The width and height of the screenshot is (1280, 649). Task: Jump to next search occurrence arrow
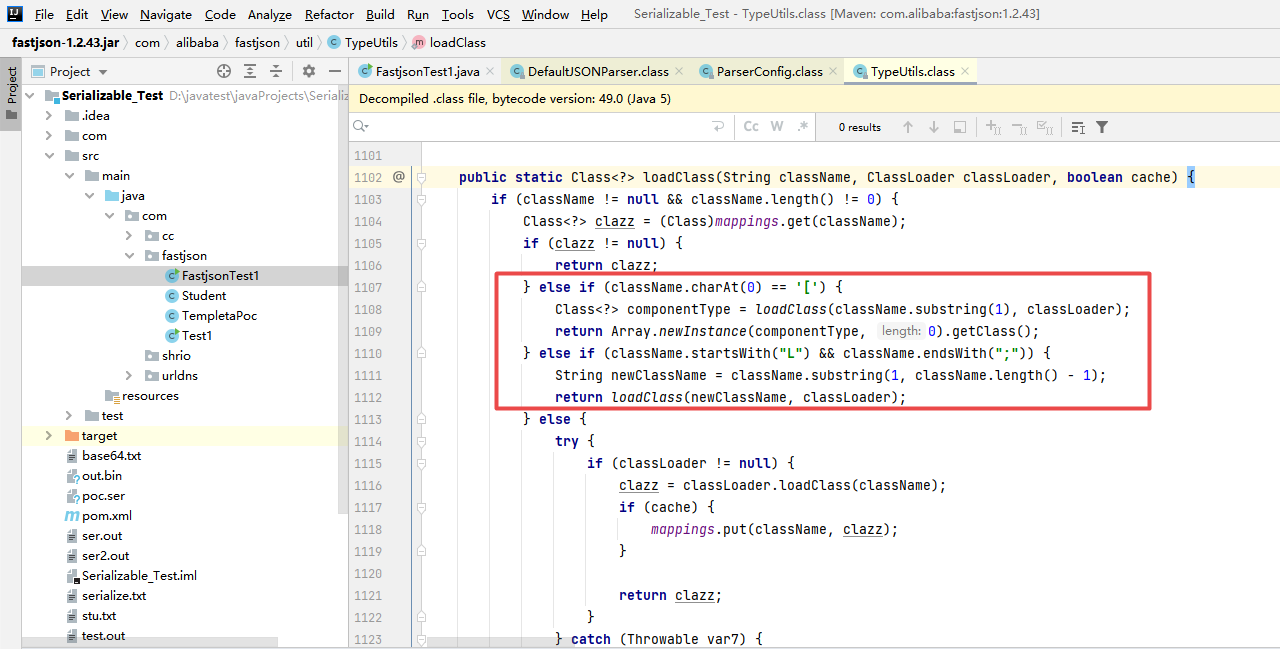(935, 127)
